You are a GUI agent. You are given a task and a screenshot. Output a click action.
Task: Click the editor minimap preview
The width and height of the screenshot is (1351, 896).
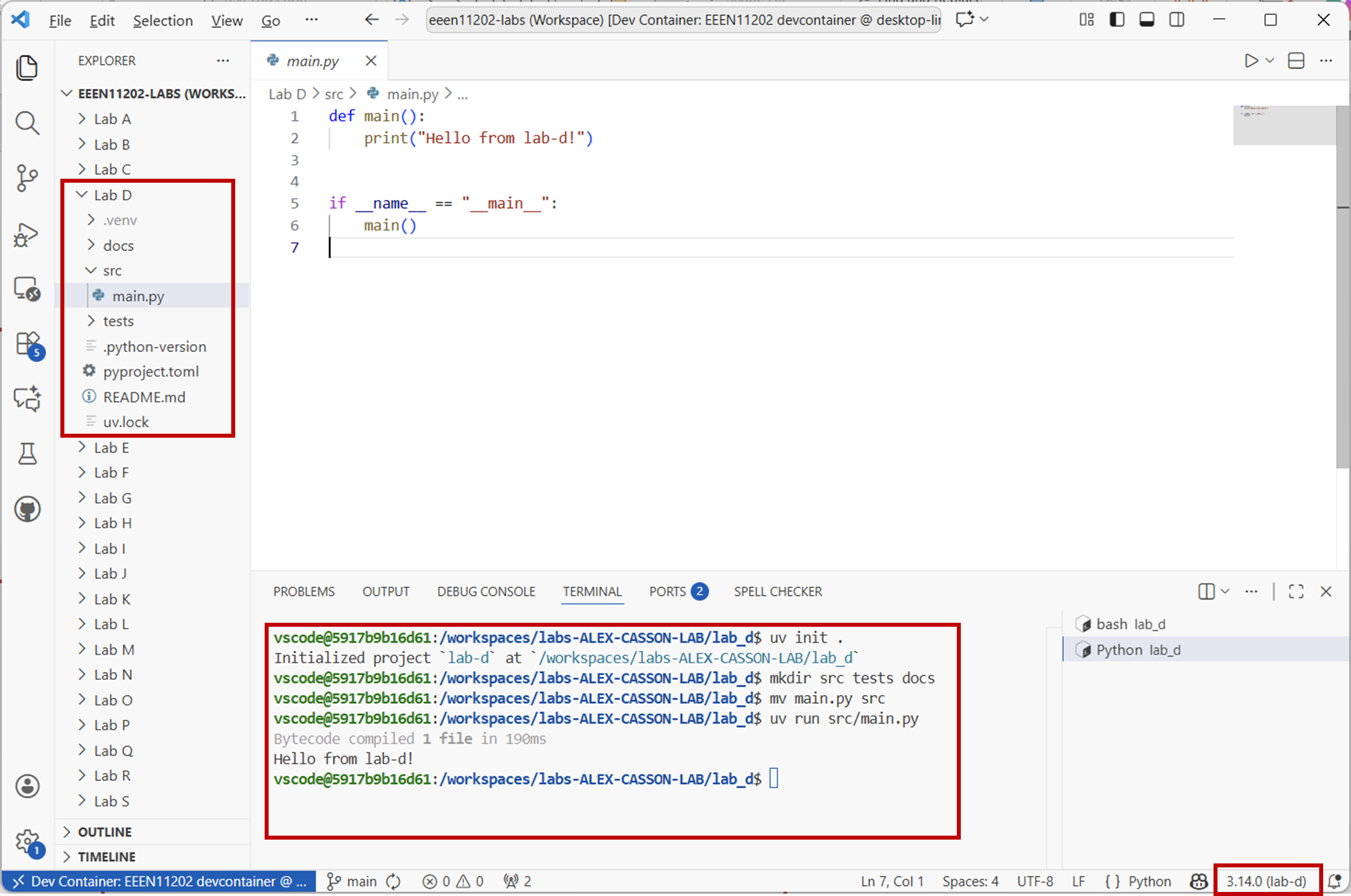[x=1283, y=125]
